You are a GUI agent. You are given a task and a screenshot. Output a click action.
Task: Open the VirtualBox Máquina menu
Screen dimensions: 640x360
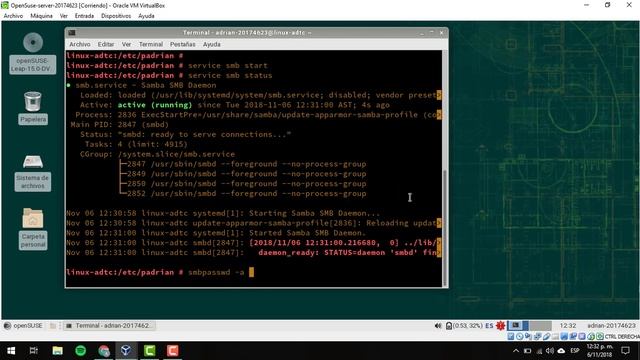point(41,16)
